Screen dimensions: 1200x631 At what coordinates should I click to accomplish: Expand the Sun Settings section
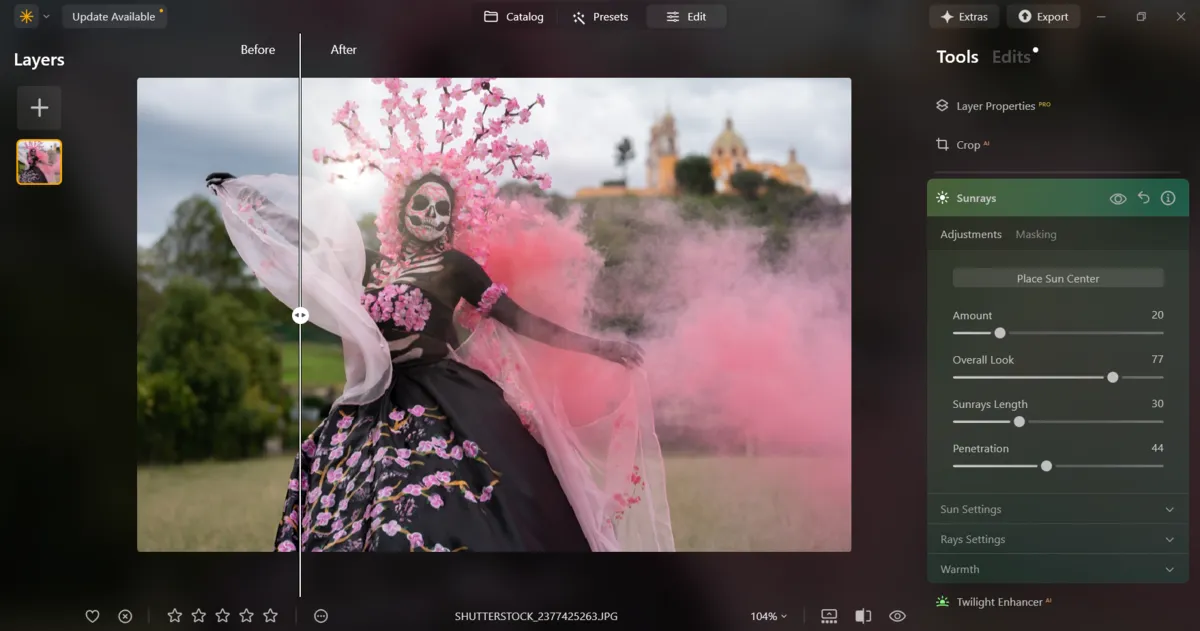point(1057,509)
